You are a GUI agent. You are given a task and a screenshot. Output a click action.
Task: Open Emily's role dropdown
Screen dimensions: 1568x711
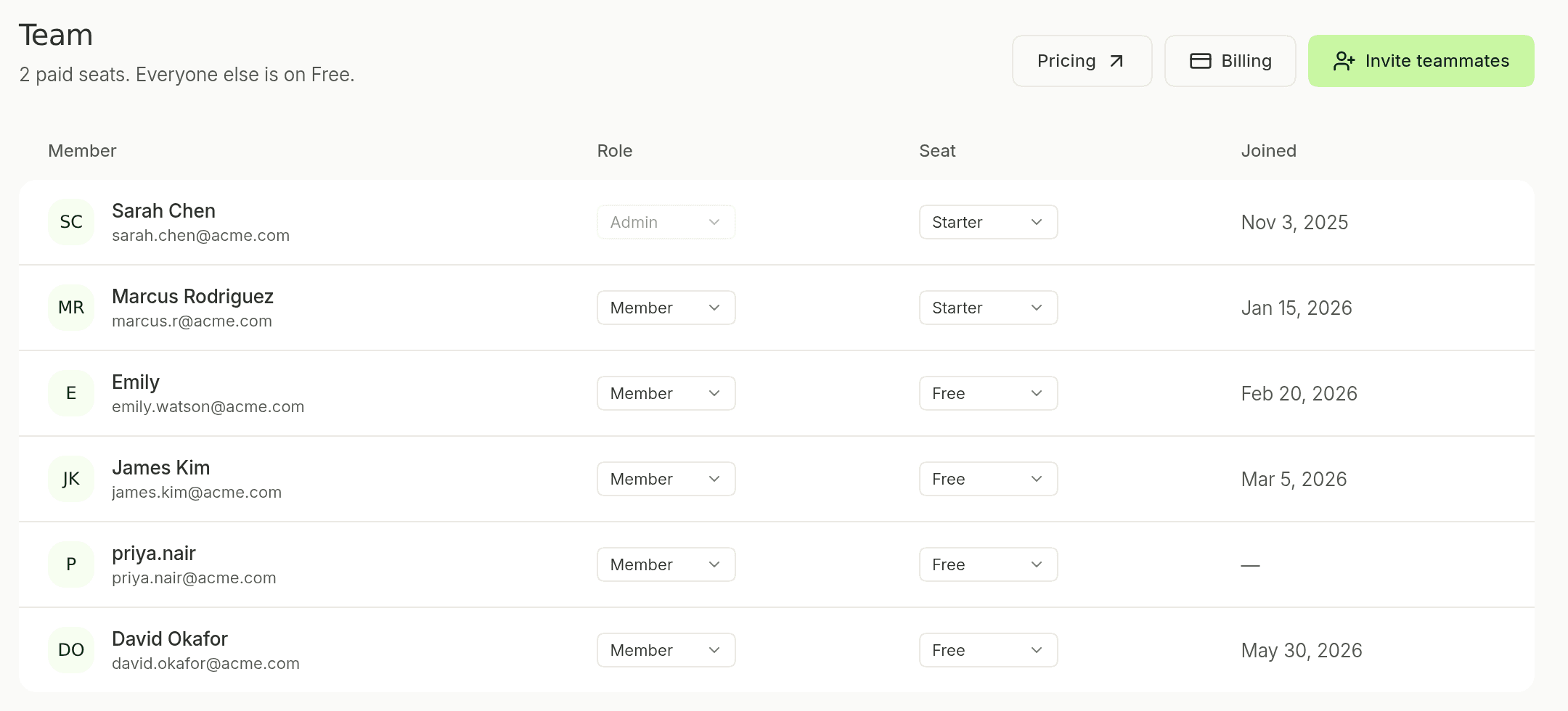click(666, 393)
